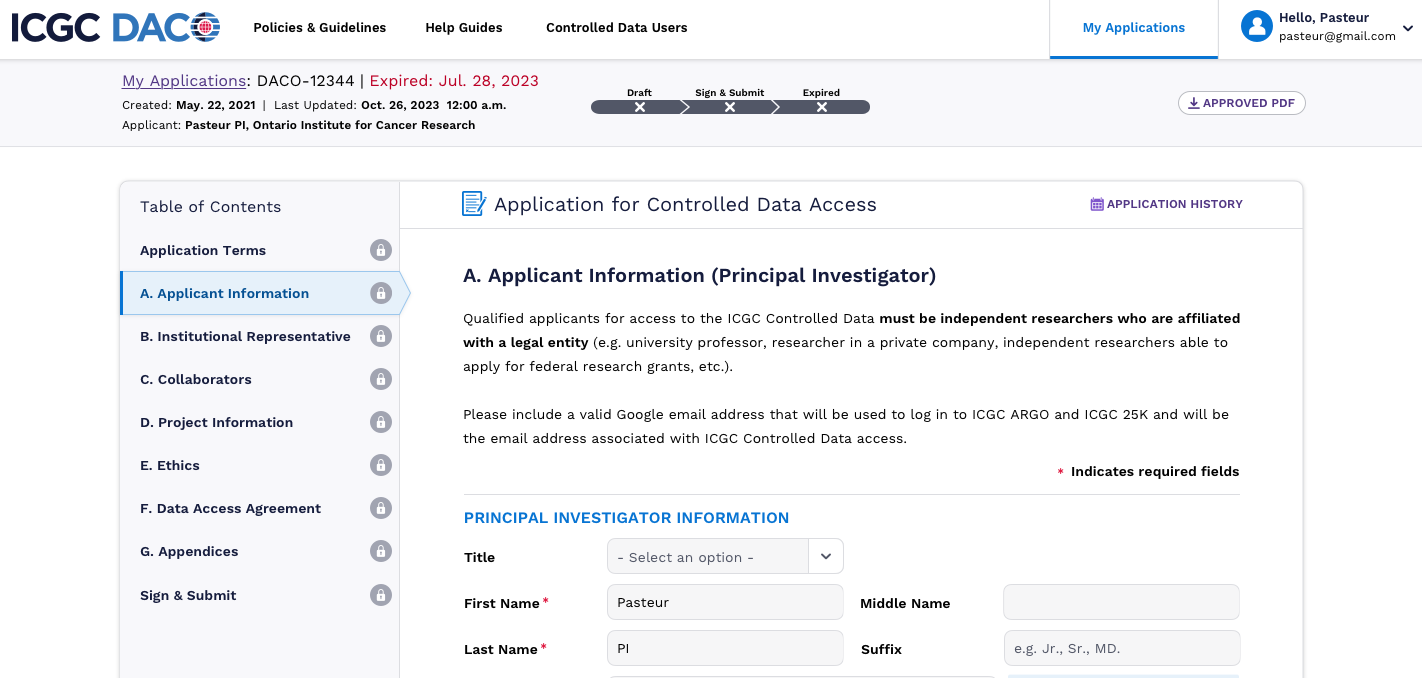Click the Suffix input field
The image size is (1422, 678).
click(x=1121, y=649)
